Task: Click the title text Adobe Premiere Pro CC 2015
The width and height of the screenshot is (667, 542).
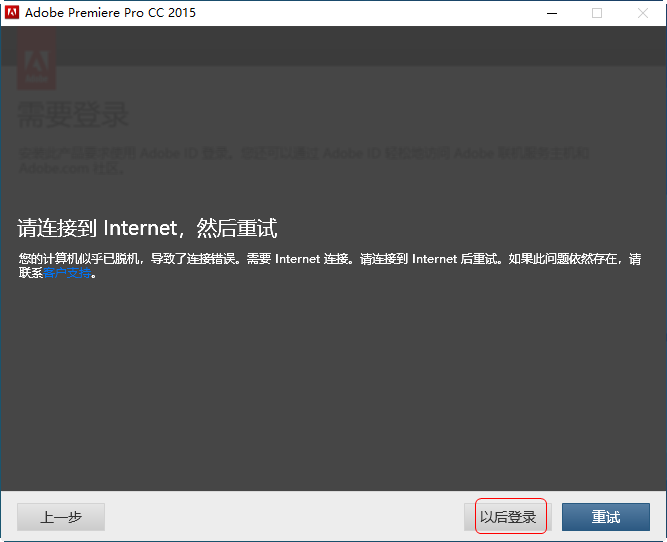Action: point(110,13)
